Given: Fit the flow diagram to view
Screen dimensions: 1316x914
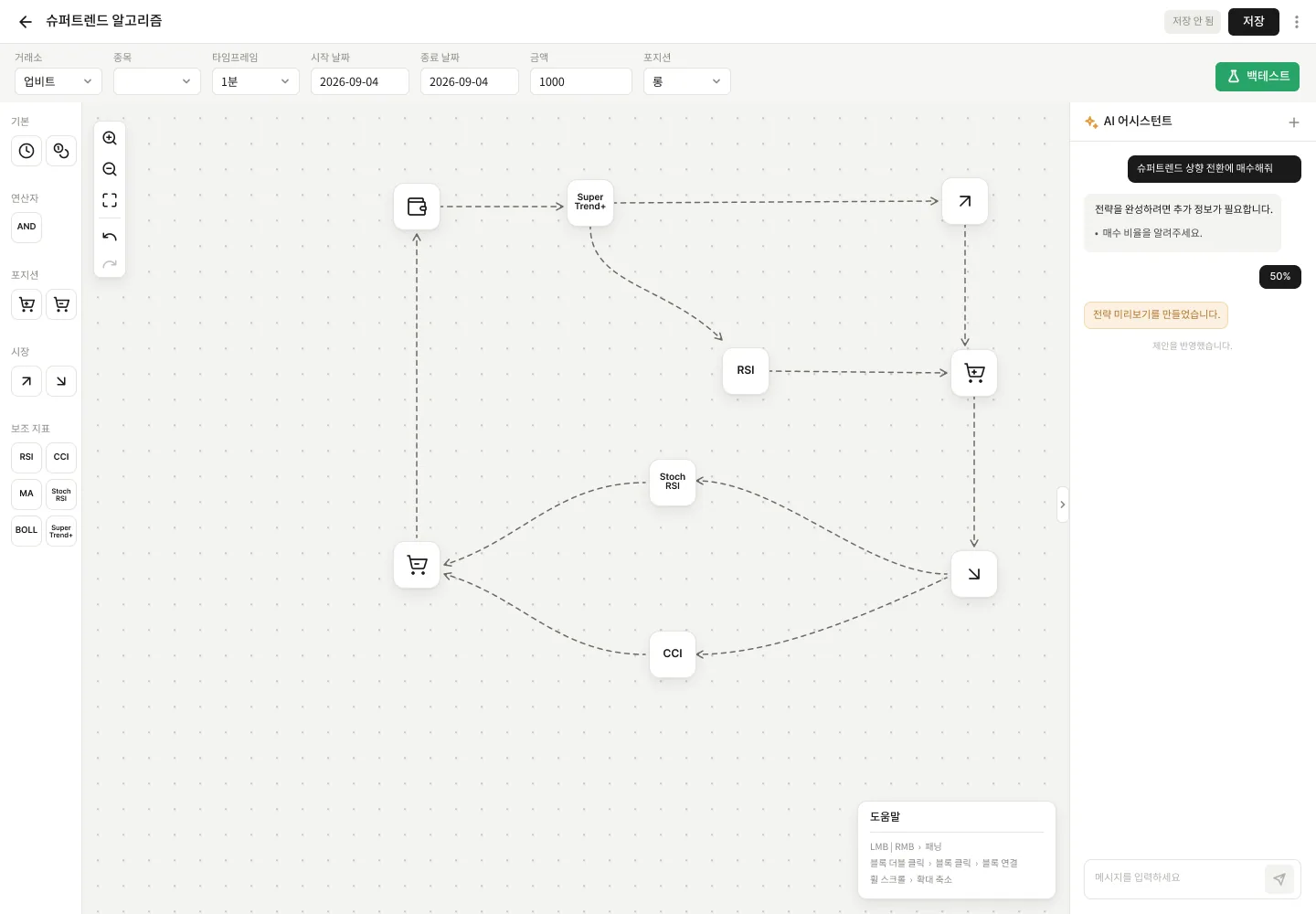Looking at the screenshot, I should click(110, 200).
